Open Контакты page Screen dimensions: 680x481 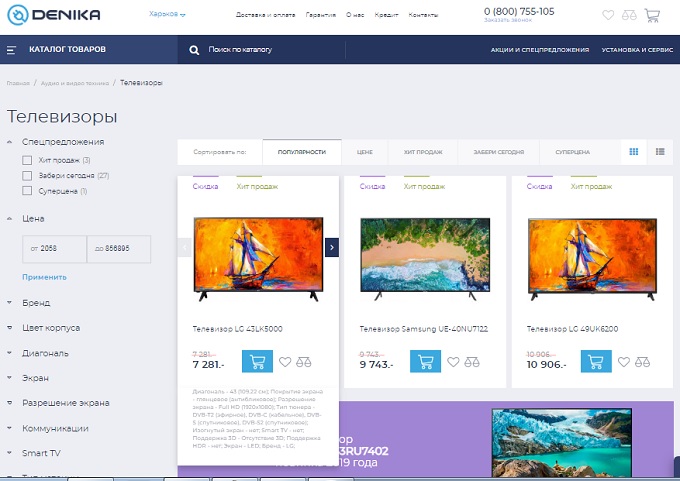click(423, 15)
